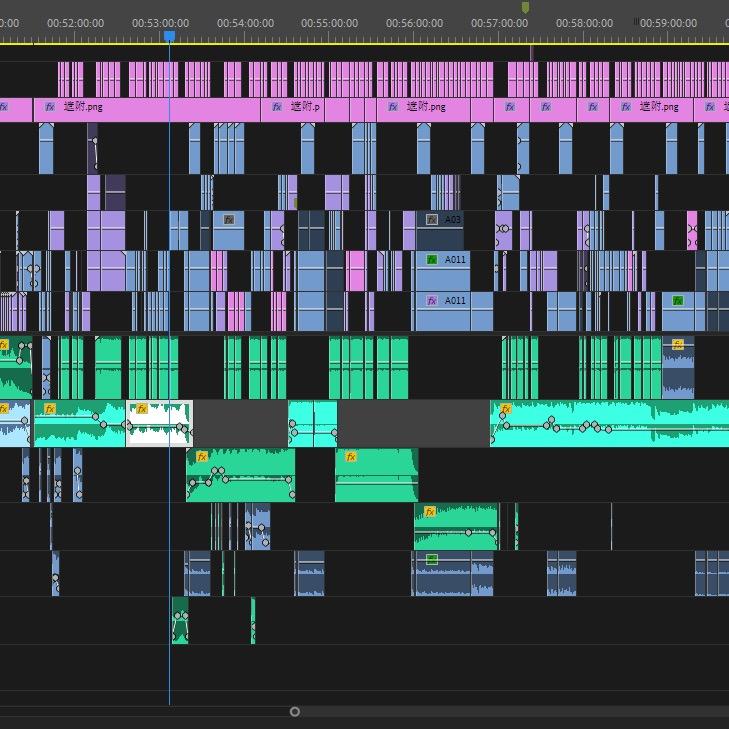Click the fx badge on the A03 clip

click(x=432, y=219)
